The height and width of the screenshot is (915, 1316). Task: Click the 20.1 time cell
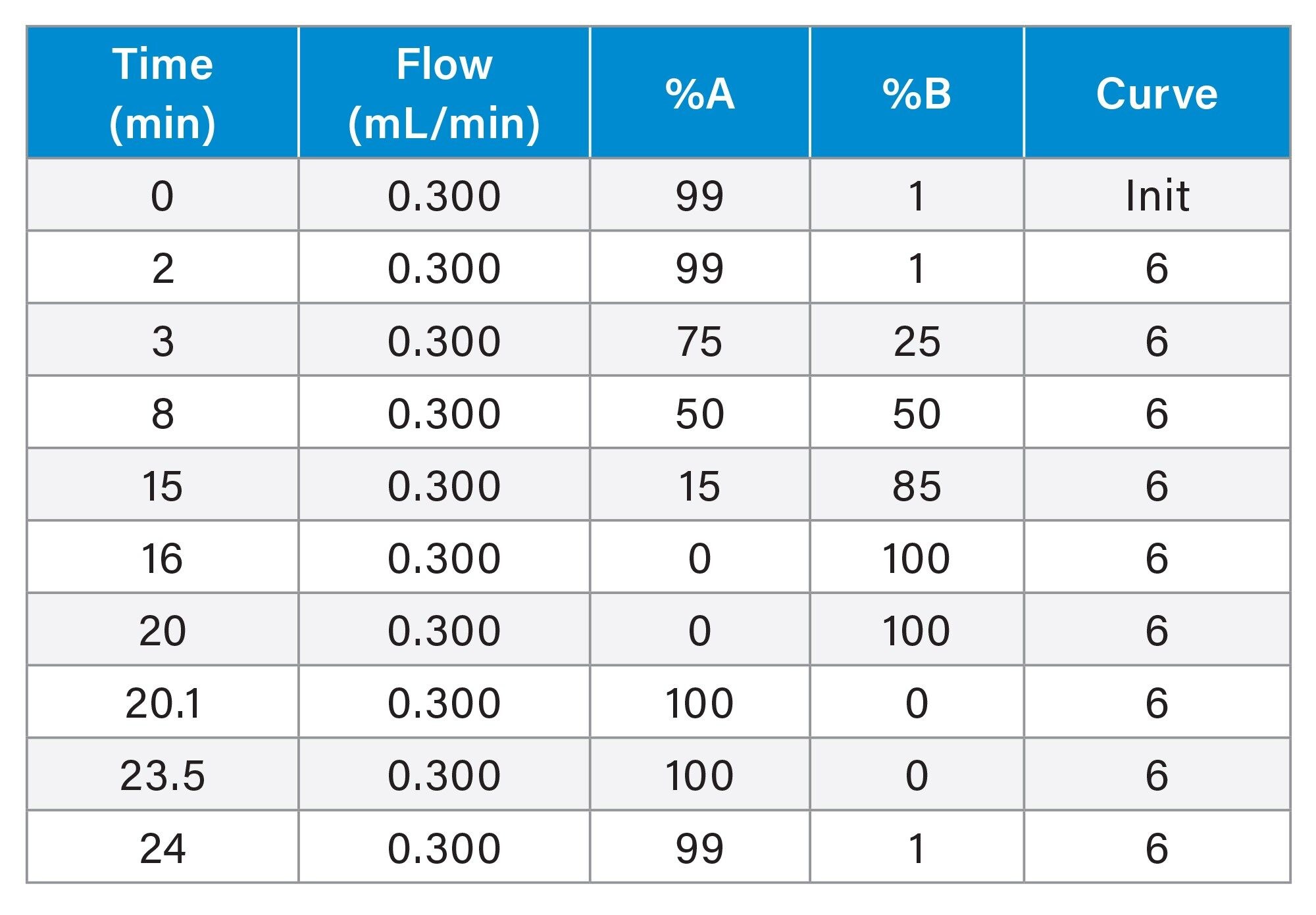coord(163,702)
